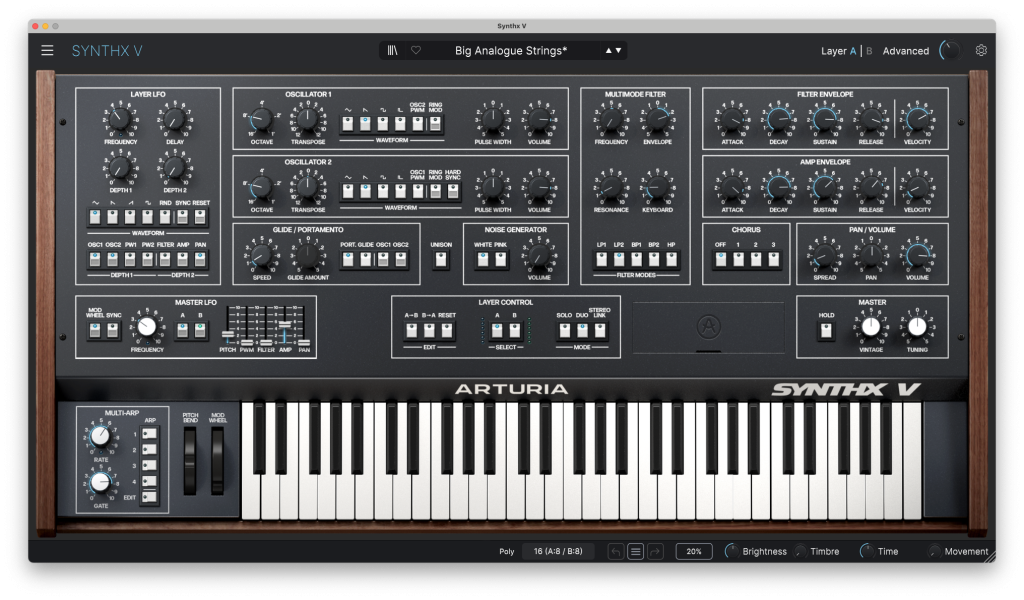
Task: Toggle the UNISON switch
Action: click(x=441, y=260)
